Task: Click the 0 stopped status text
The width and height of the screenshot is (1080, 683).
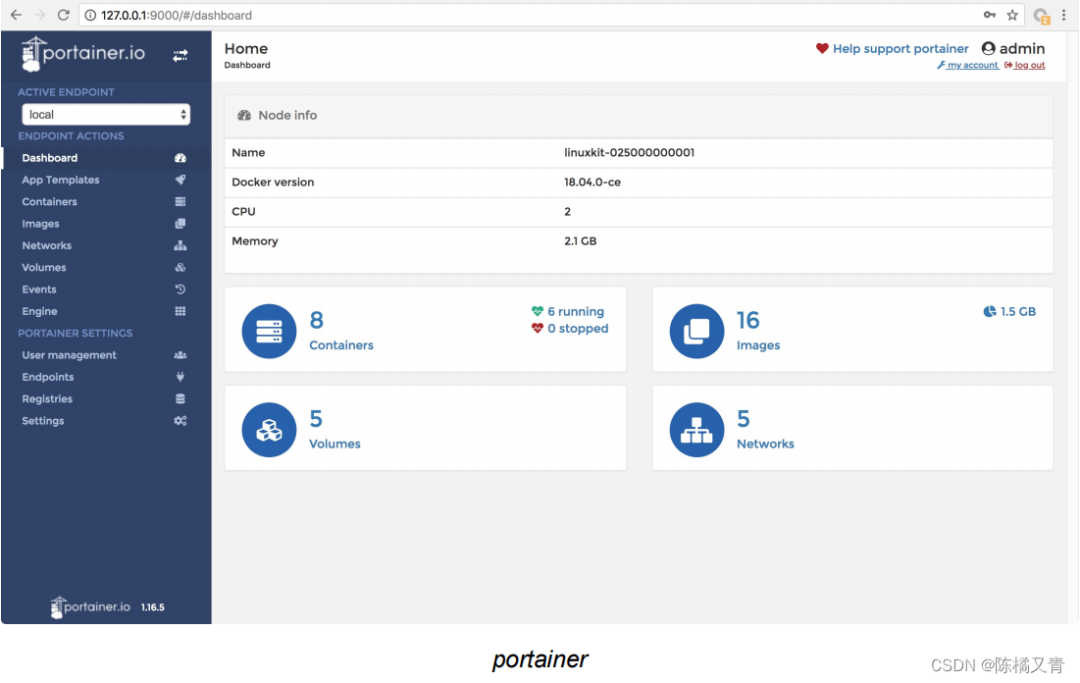Action: point(577,329)
